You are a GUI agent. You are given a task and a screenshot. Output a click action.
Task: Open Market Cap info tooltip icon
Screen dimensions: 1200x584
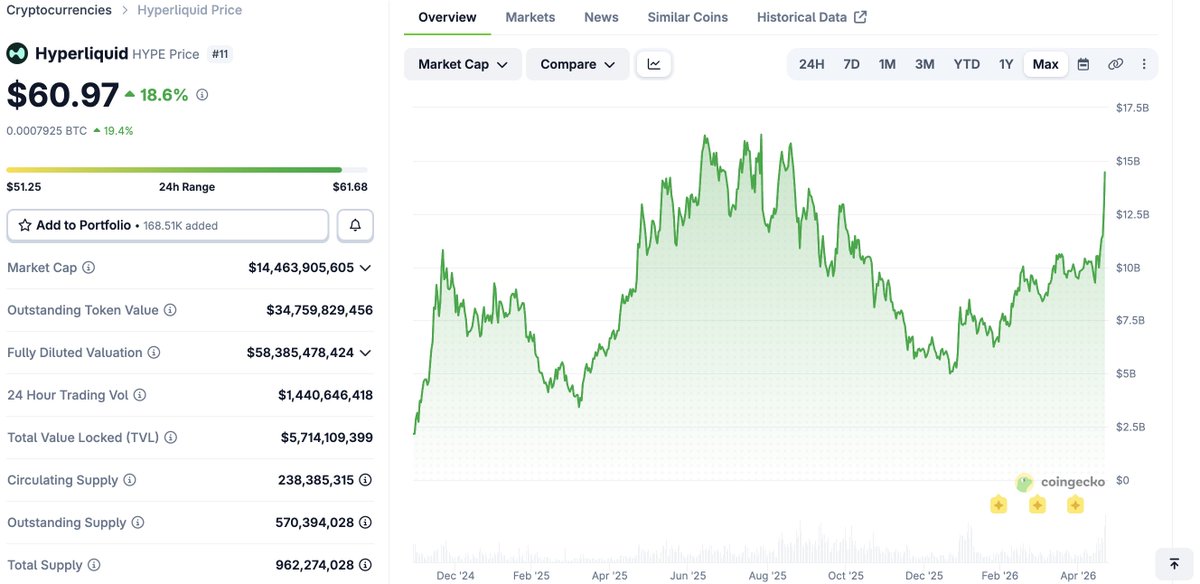[88, 268]
